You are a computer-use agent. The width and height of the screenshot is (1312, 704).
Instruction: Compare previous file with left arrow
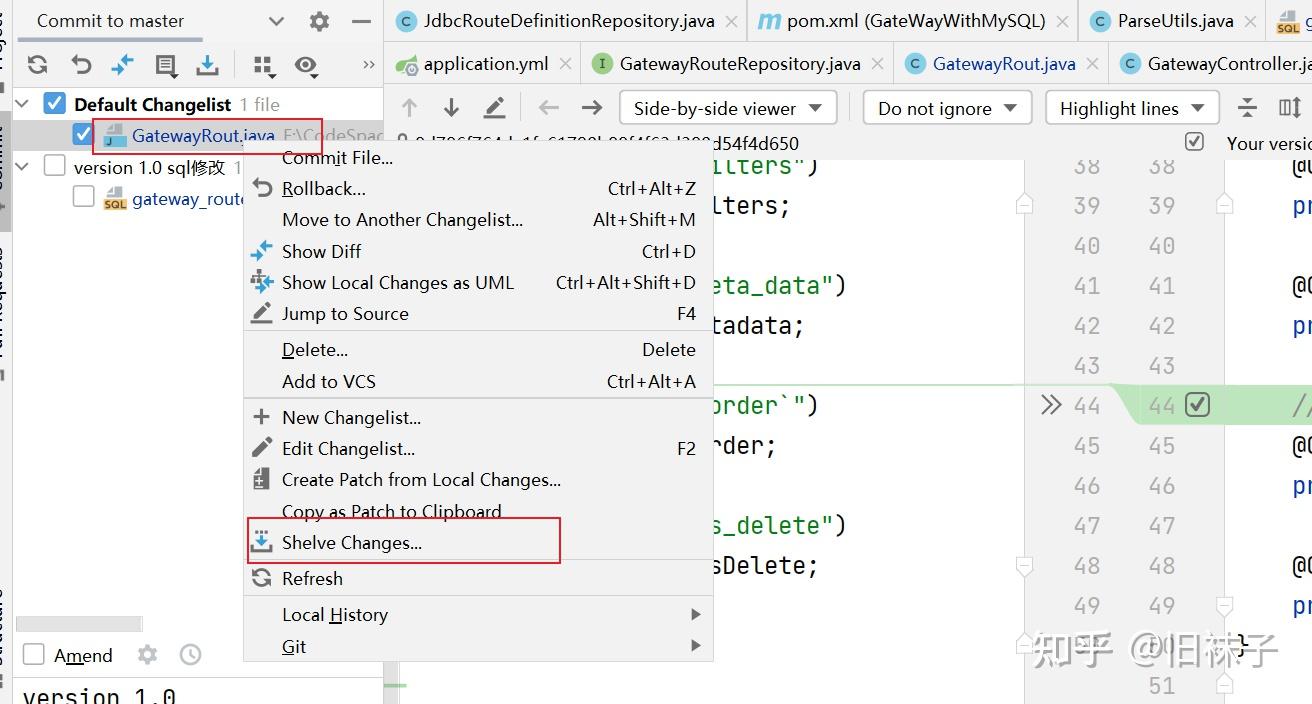click(549, 108)
